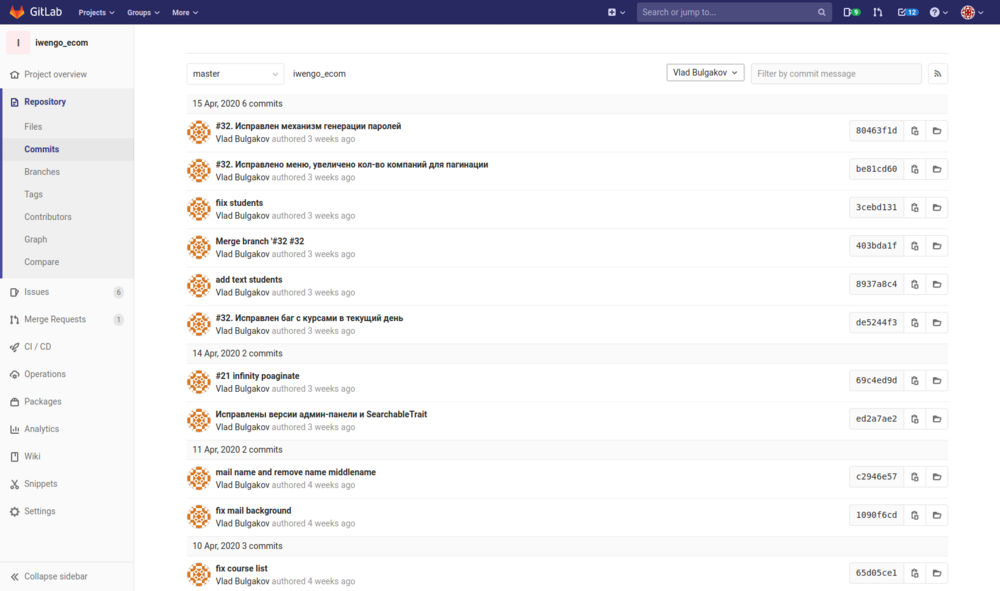This screenshot has width=1000, height=591.
Task: Browse files at commit be81cd60
Action: [937, 169]
